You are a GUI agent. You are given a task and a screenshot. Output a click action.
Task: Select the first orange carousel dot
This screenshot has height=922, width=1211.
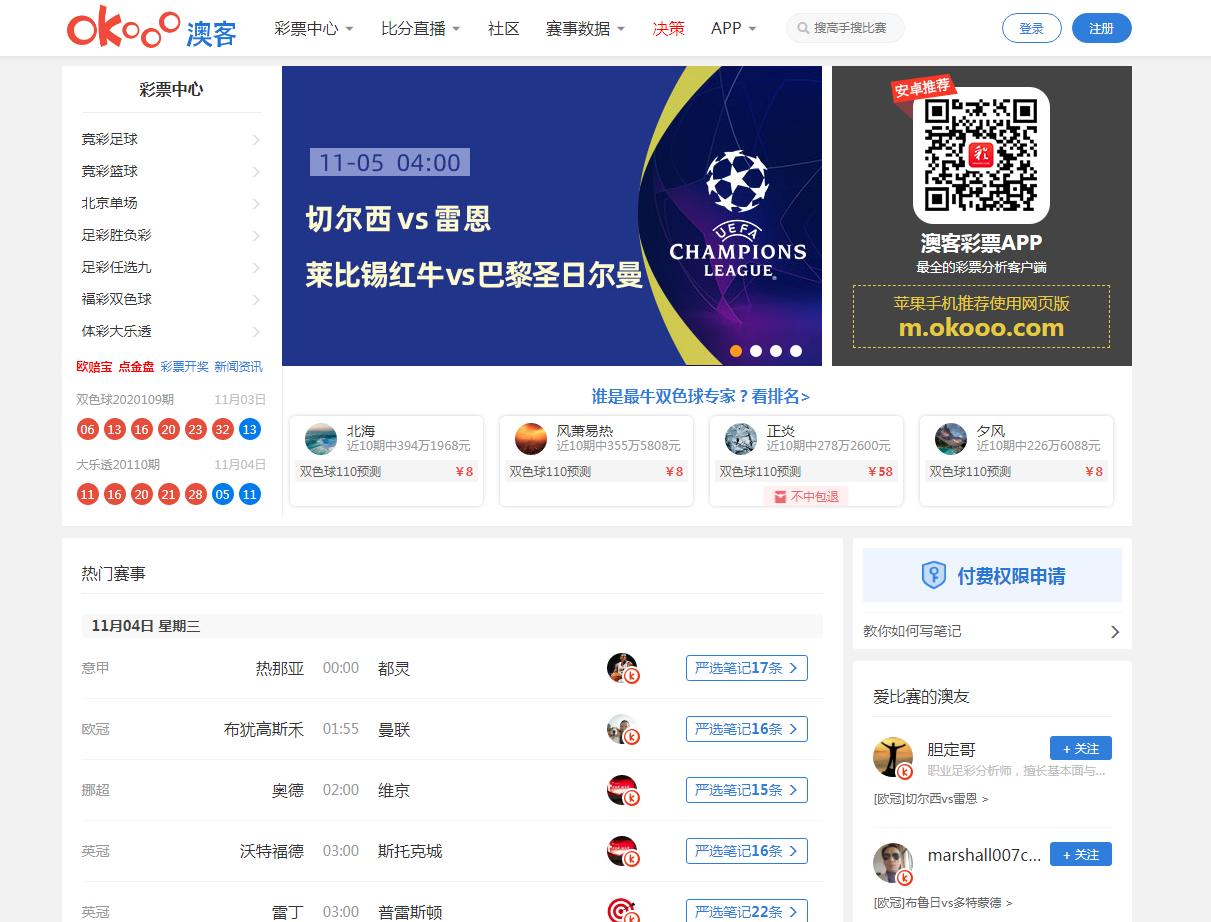pos(736,351)
